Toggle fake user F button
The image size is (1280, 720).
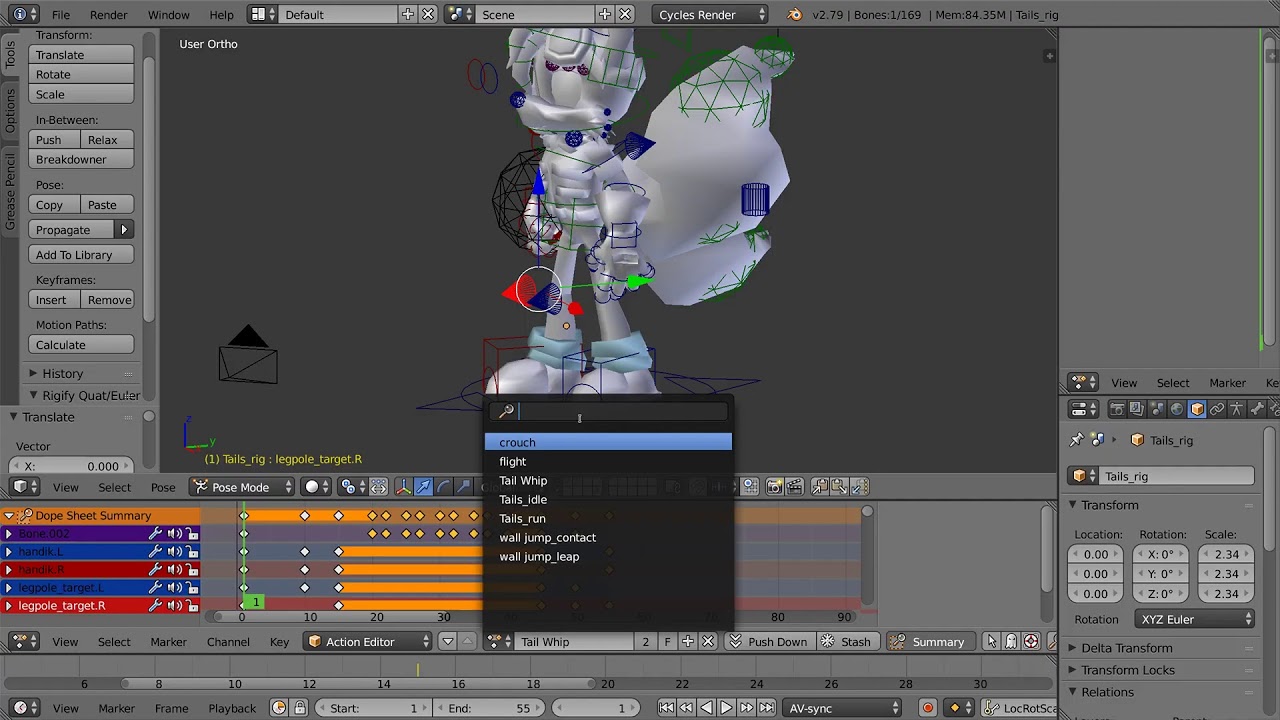pyautogui.click(x=668, y=642)
